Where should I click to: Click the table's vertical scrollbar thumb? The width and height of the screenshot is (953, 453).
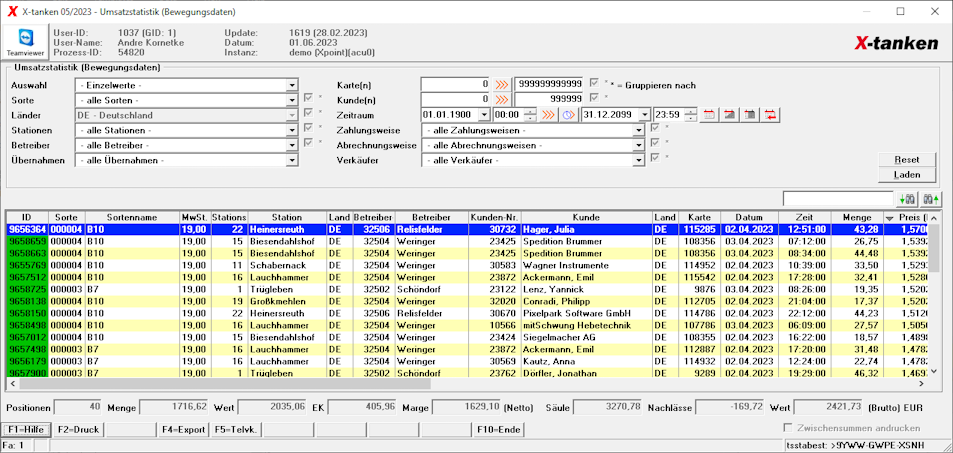tap(934, 247)
